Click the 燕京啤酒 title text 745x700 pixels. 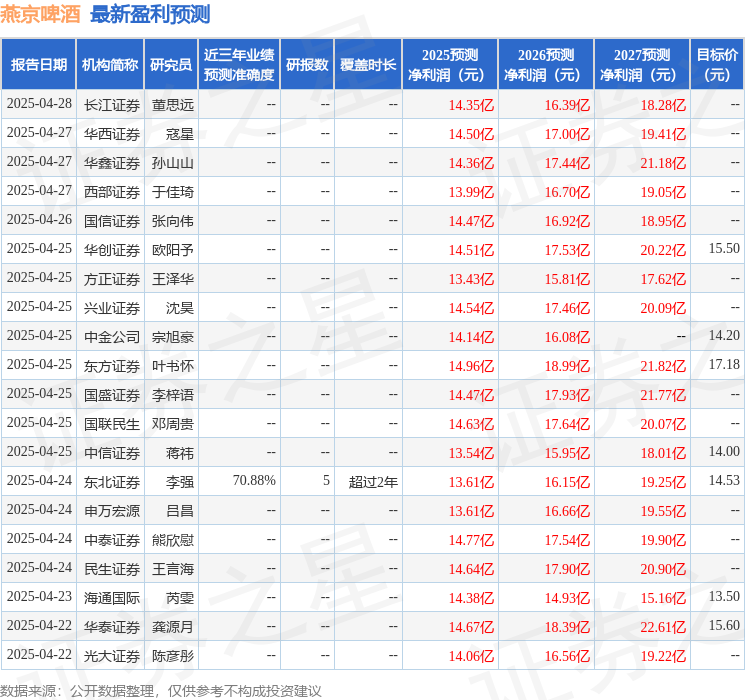pos(40,14)
